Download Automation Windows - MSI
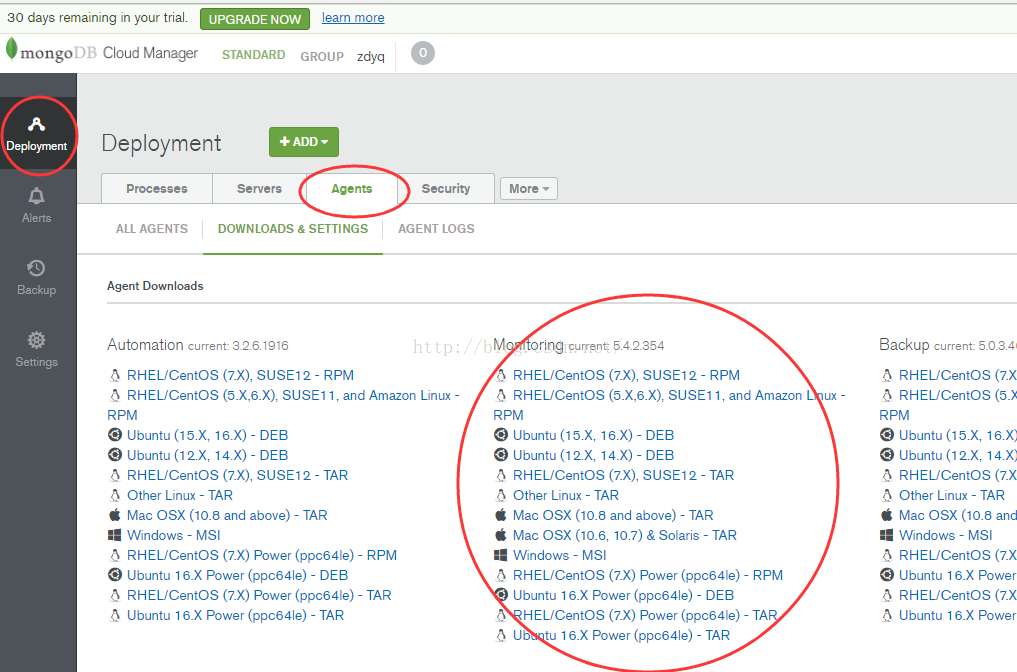 coord(174,536)
